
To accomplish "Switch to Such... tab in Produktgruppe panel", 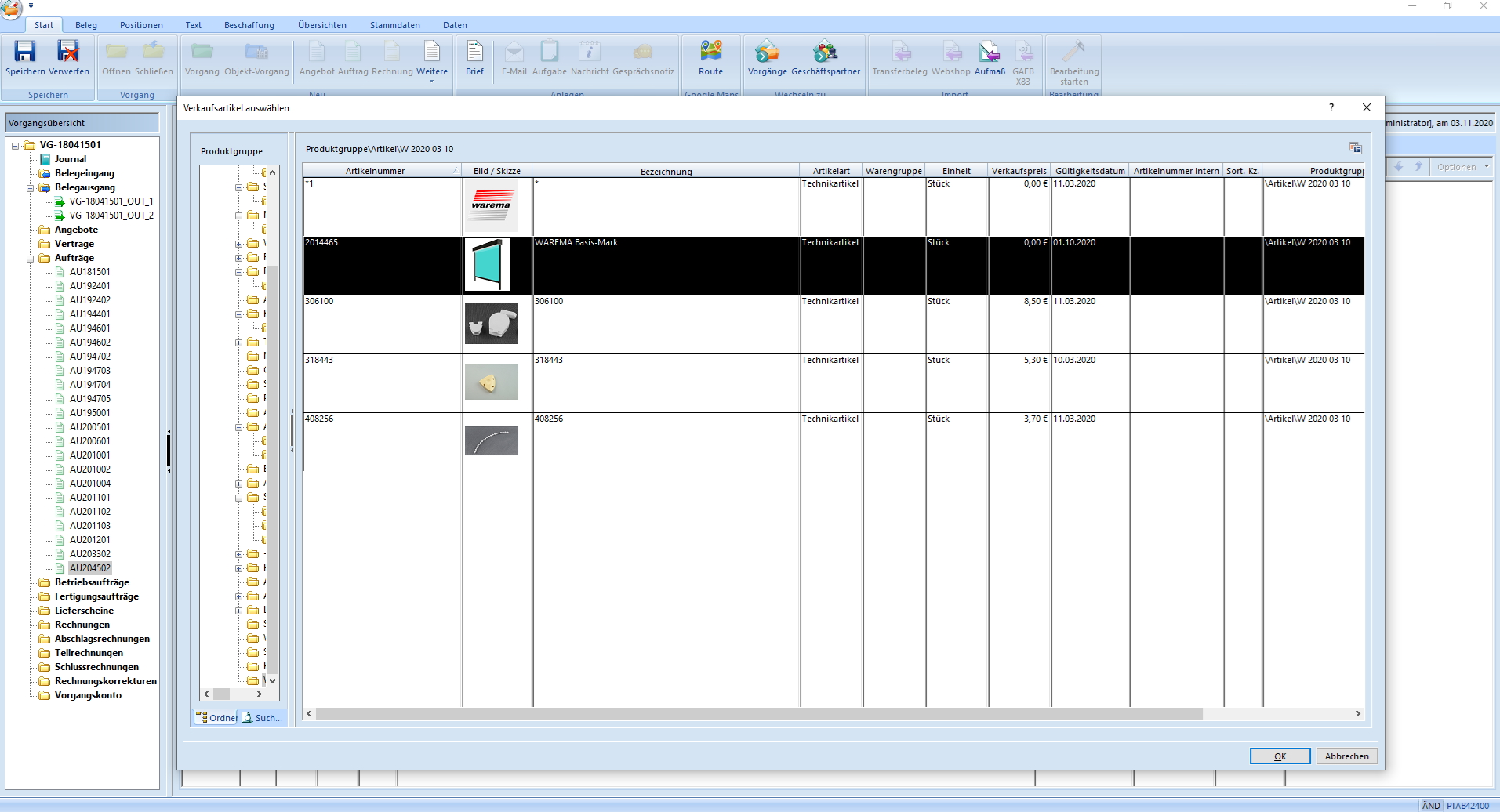I will point(263,717).
